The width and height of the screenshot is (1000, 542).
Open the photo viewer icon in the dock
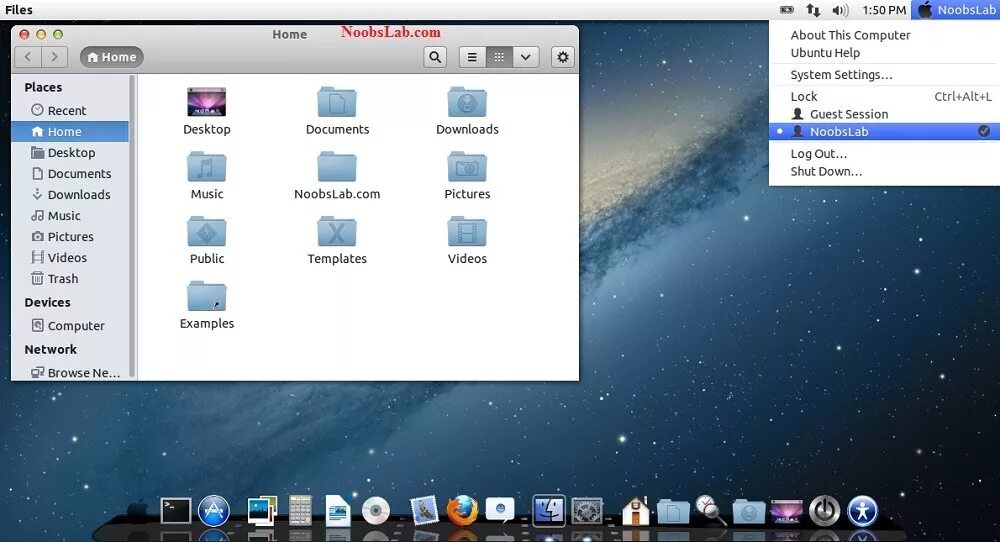262,511
